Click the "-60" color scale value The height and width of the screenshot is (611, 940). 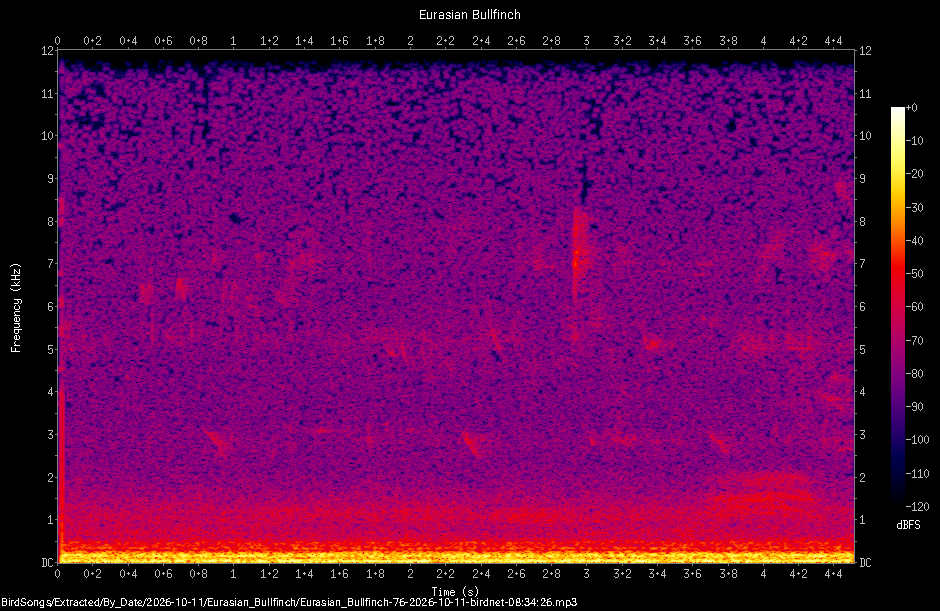pos(914,307)
